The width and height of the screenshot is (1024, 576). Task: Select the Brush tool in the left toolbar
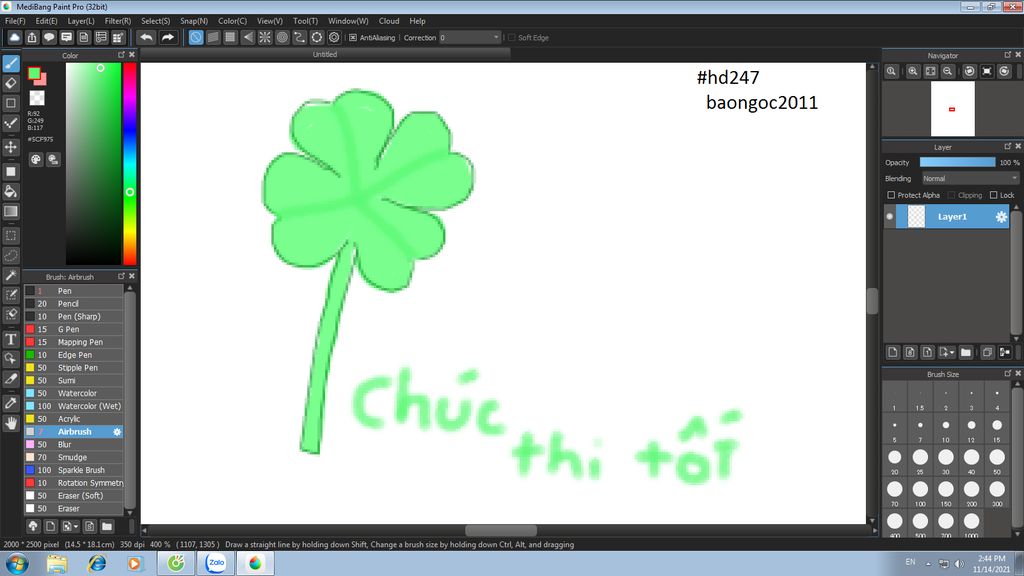point(10,63)
